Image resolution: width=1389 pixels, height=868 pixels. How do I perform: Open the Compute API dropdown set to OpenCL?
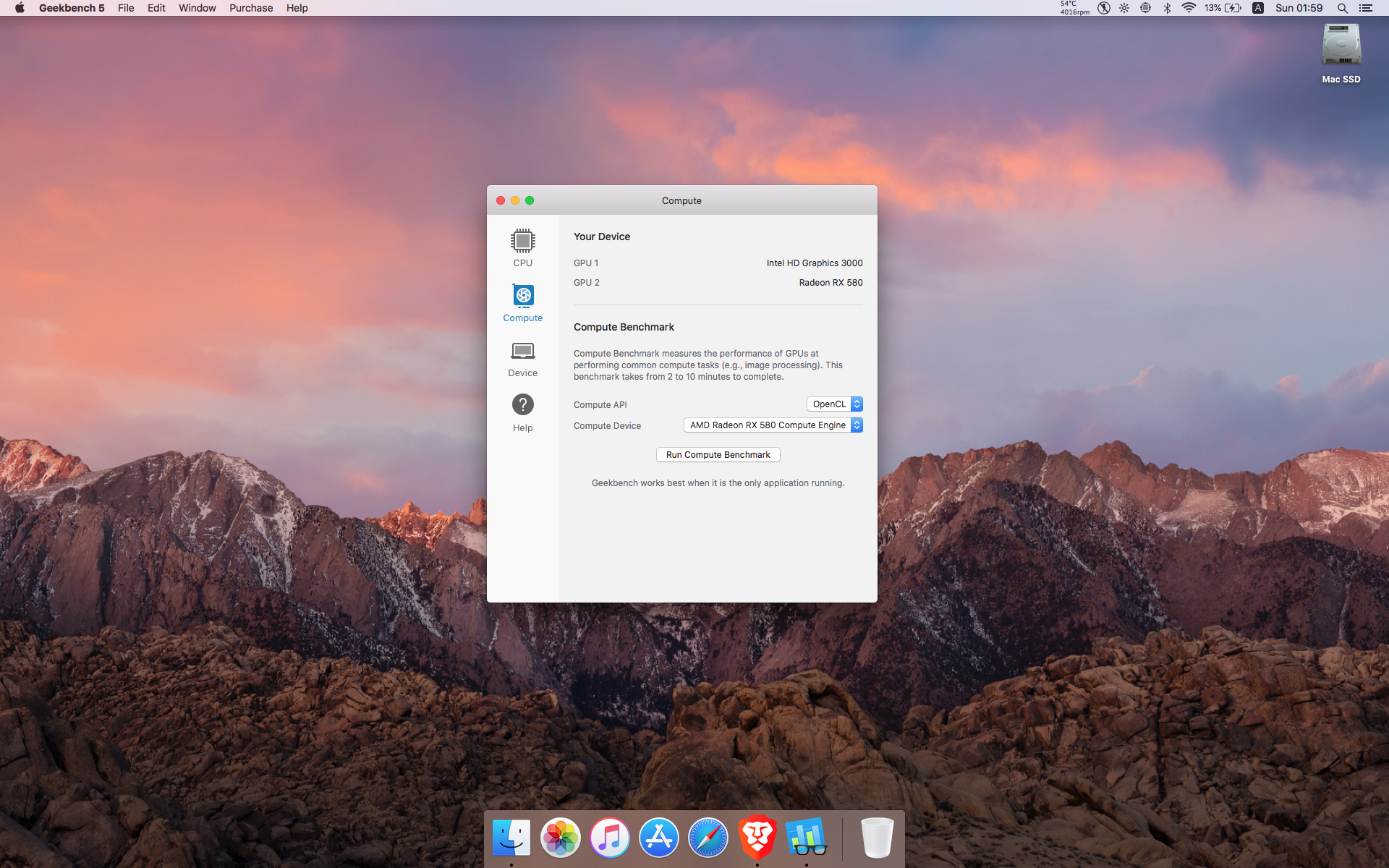835,404
